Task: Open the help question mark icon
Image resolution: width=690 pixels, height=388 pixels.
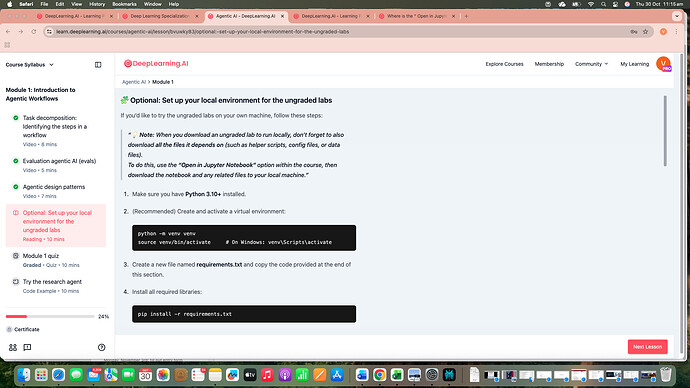Action: pos(102,347)
